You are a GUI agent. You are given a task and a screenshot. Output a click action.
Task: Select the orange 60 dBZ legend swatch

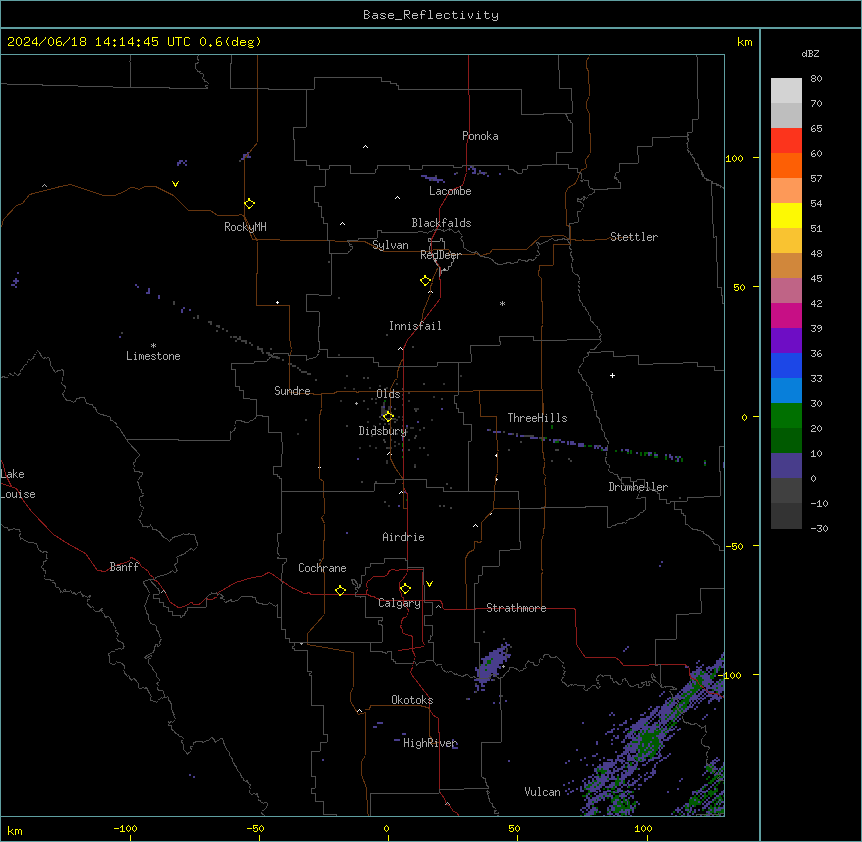(786, 165)
